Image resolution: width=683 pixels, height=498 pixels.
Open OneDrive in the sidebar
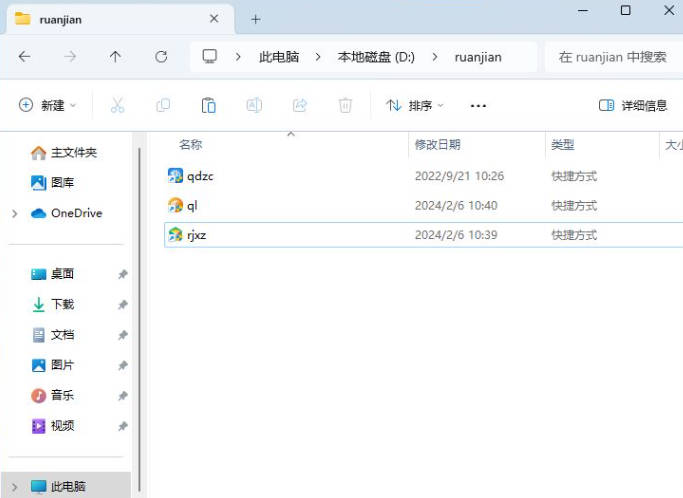click(x=67, y=213)
